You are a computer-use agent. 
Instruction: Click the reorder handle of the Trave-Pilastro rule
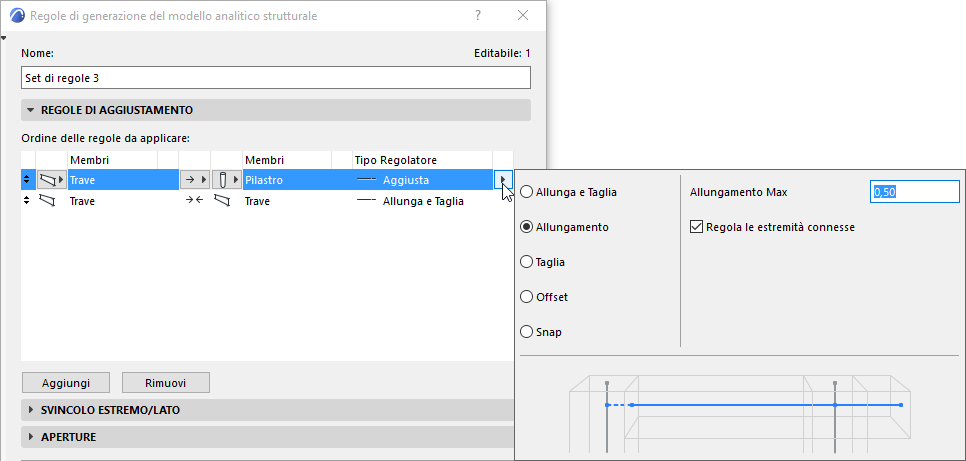tap(26, 180)
